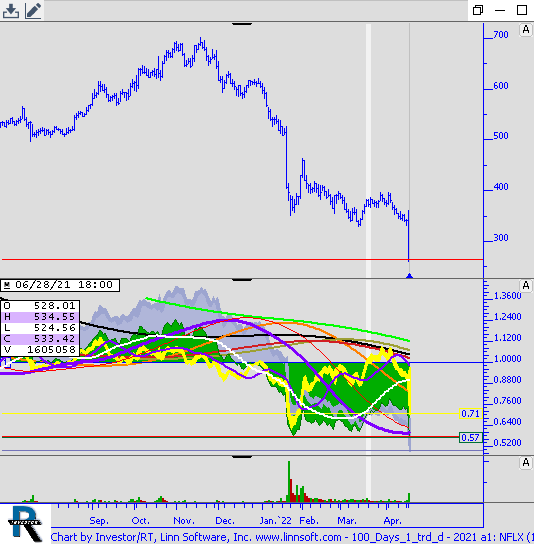Click the 06/28/21 18:00 date box

click(60, 285)
